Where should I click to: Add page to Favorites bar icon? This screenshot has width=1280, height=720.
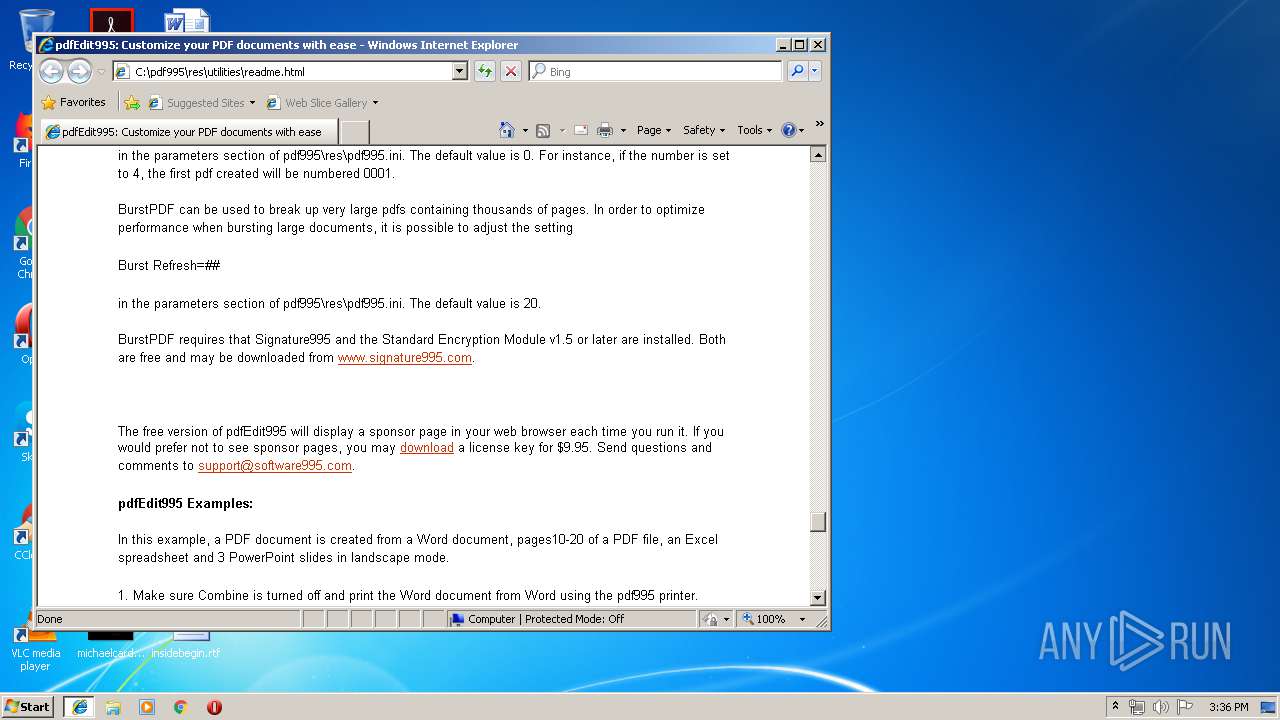(x=132, y=102)
